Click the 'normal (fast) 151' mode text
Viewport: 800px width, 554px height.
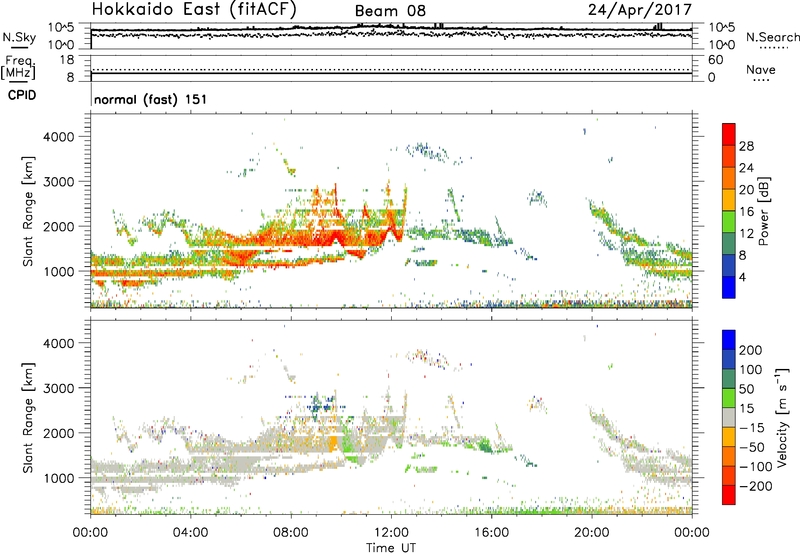(151, 99)
